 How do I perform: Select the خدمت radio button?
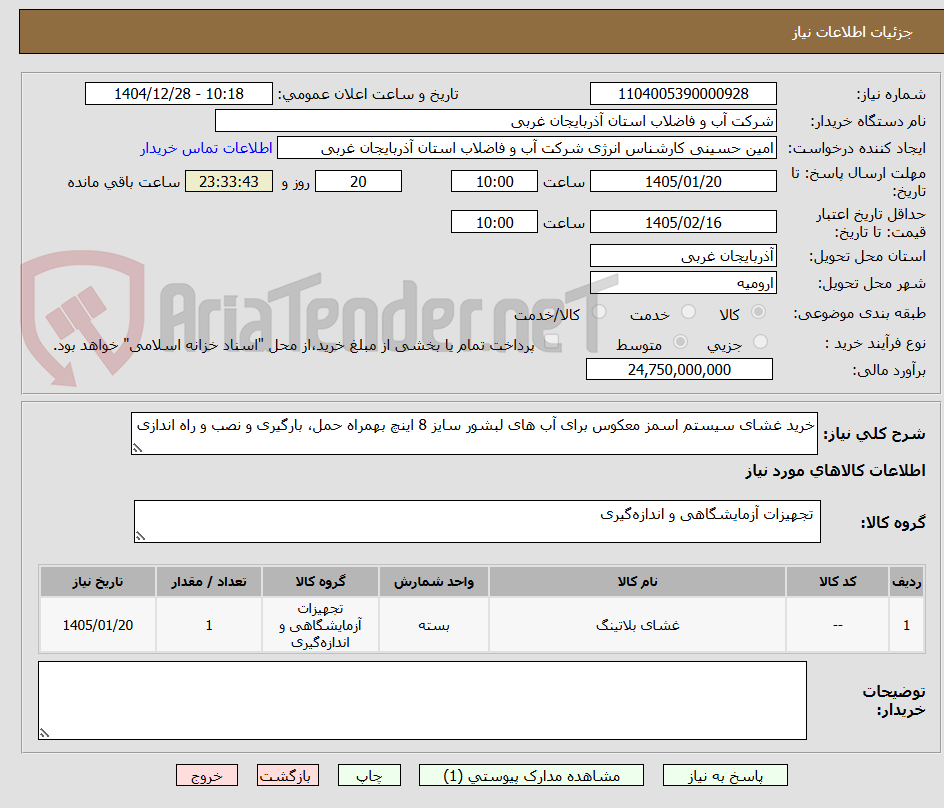click(x=688, y=312)
